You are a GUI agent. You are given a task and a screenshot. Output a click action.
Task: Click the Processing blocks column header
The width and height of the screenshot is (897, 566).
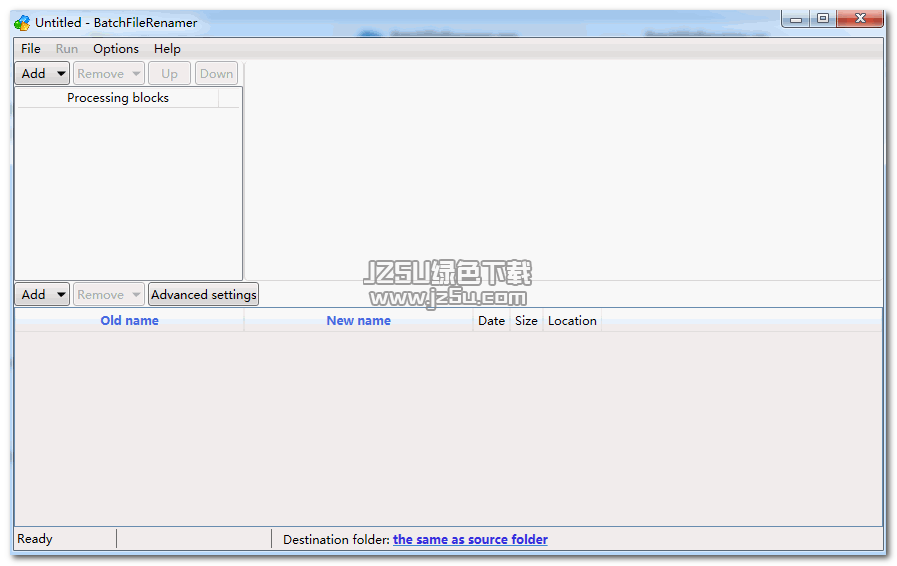[118, 98]
